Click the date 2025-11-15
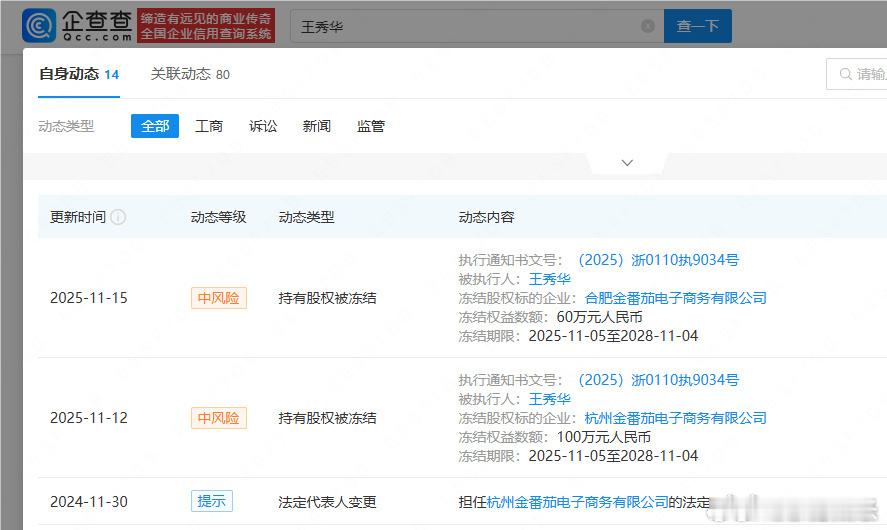The image size is (887, 530). [89, 298]
